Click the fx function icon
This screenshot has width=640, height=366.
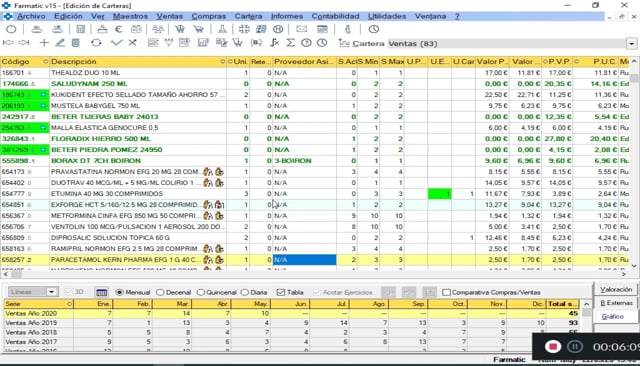[275, 43]
